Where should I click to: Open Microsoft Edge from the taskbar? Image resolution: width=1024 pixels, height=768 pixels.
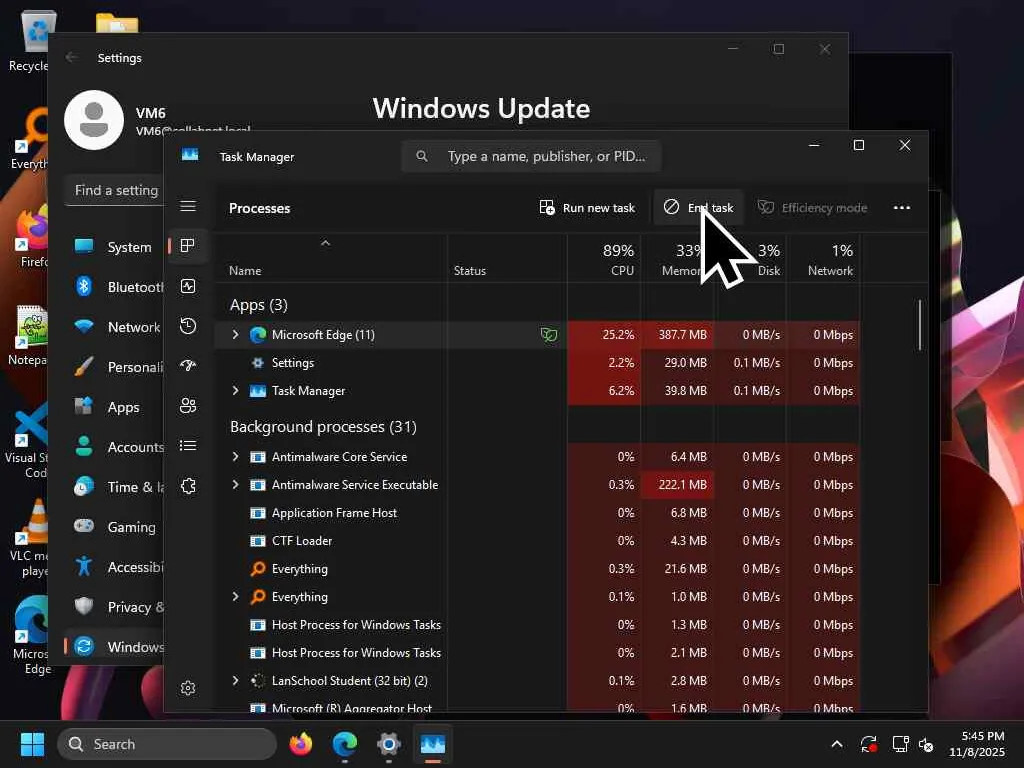pos(345,744)
